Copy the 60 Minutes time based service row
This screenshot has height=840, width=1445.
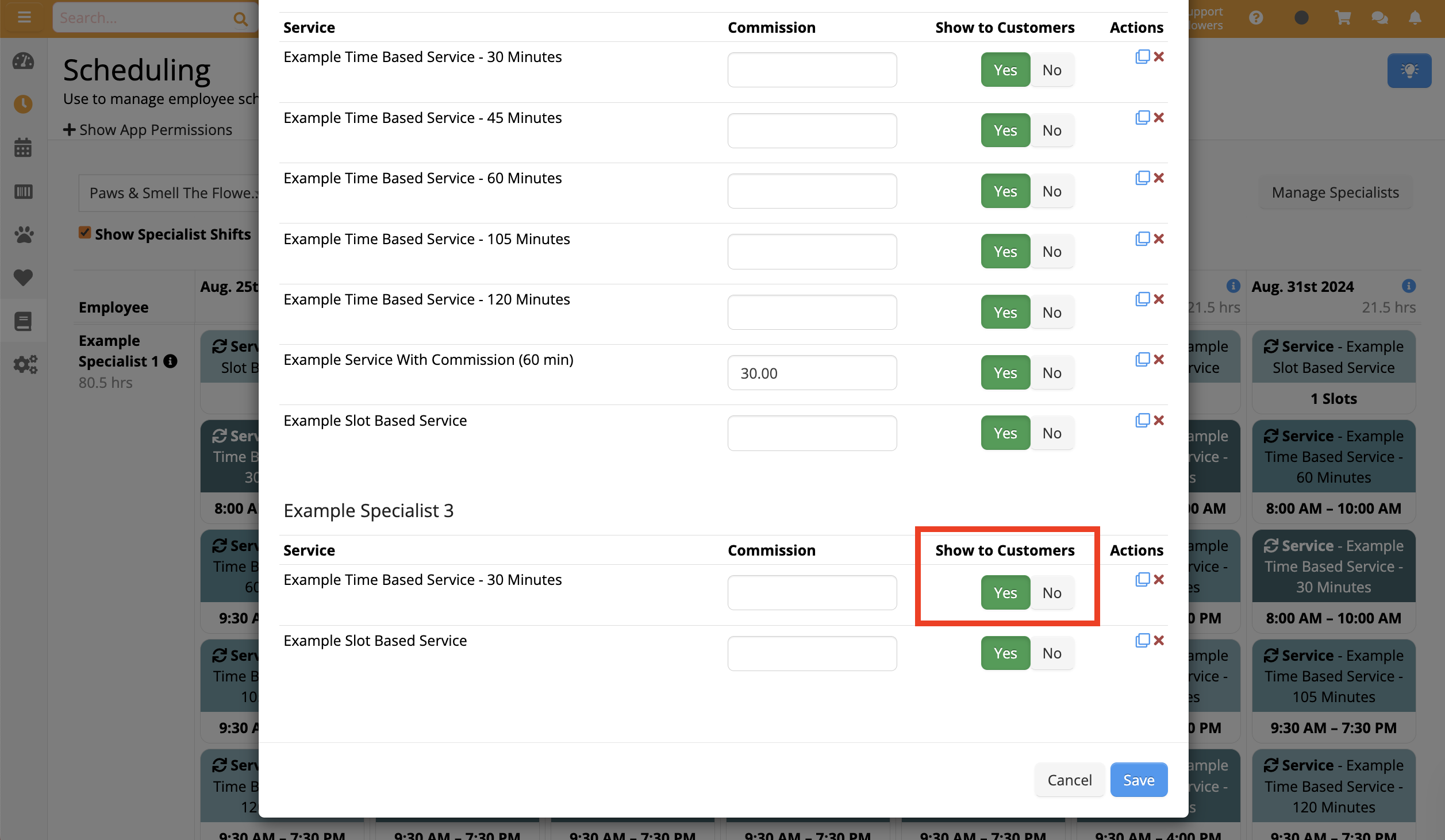[1142, 178]
